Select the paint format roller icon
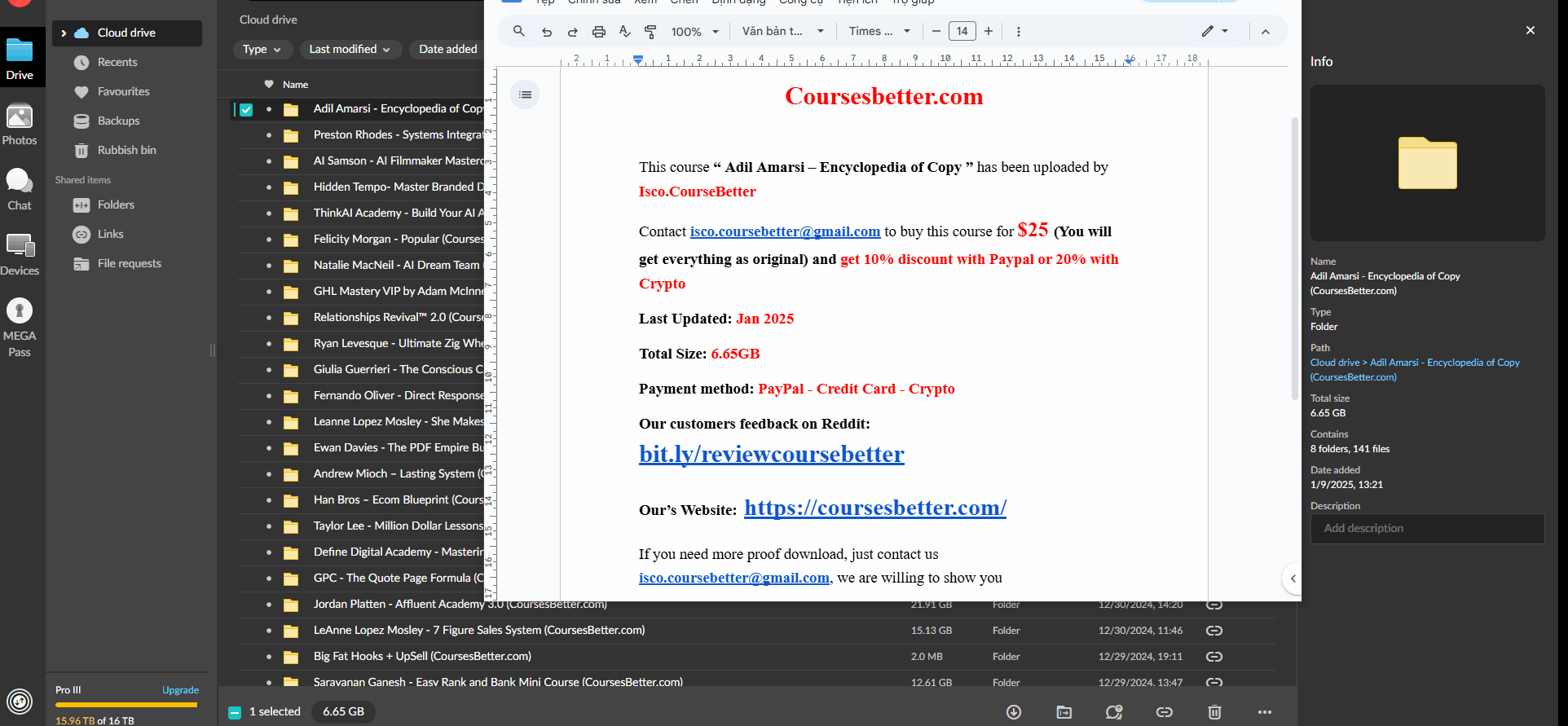The image size is (1568, 726). [x=650, y=32]
